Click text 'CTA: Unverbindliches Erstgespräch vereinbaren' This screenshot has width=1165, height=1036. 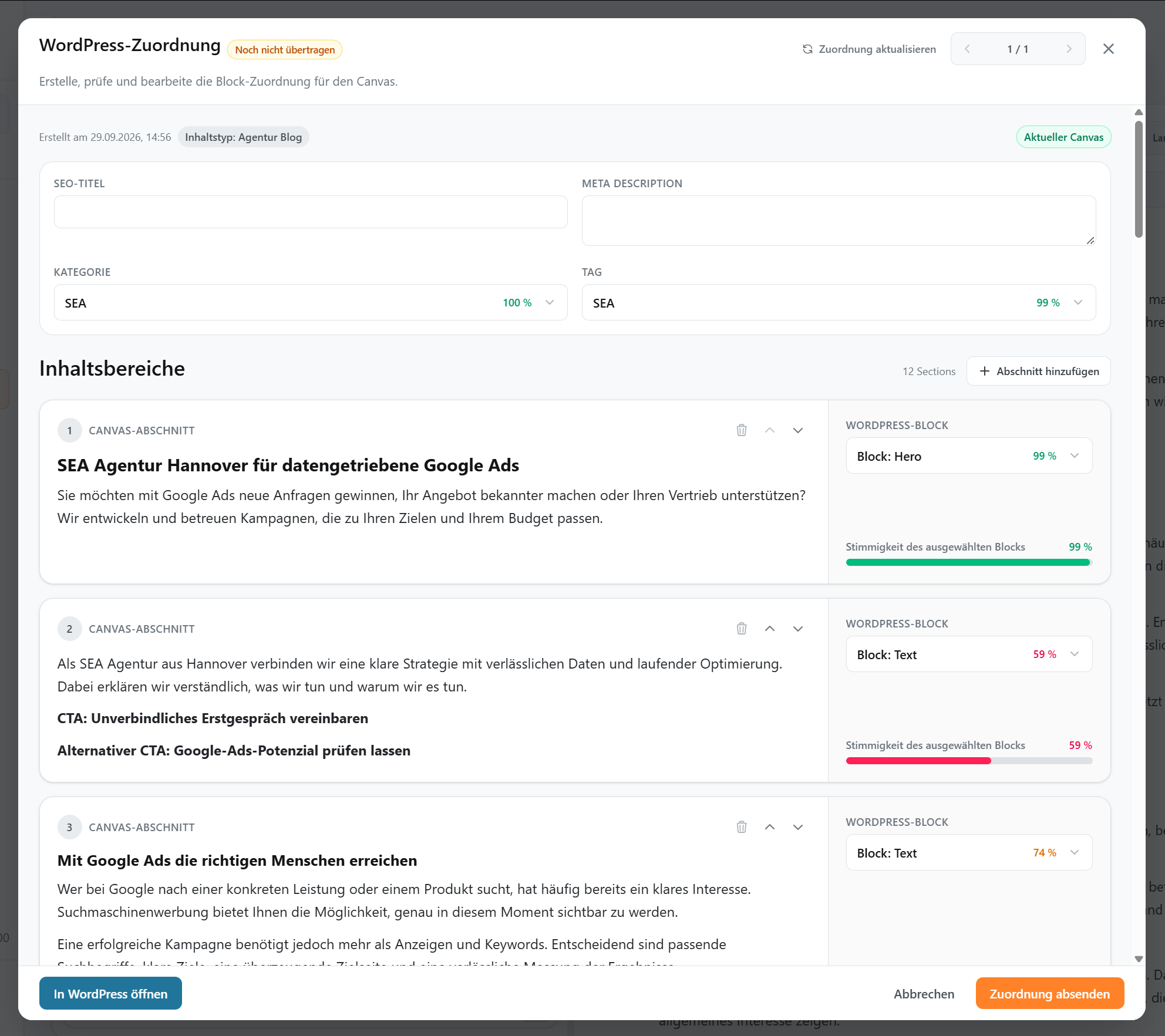pos(213,718)
